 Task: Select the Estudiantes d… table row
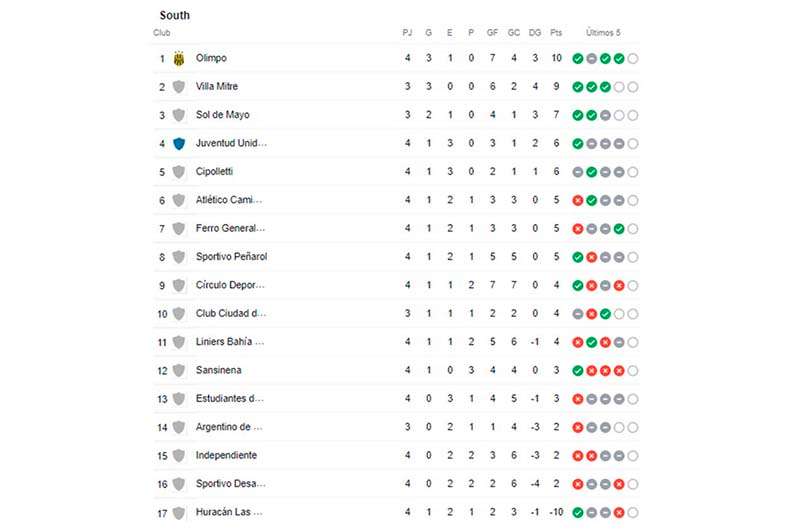[x=396, y=399]
